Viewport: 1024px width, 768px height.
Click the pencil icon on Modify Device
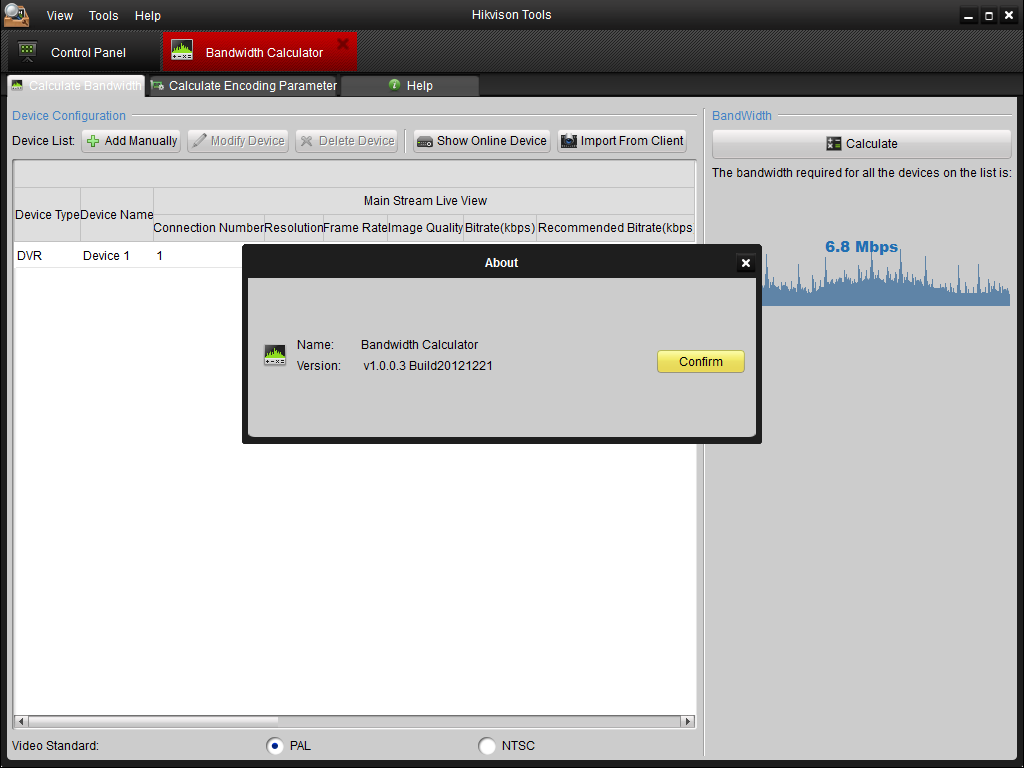pos(199,140)
